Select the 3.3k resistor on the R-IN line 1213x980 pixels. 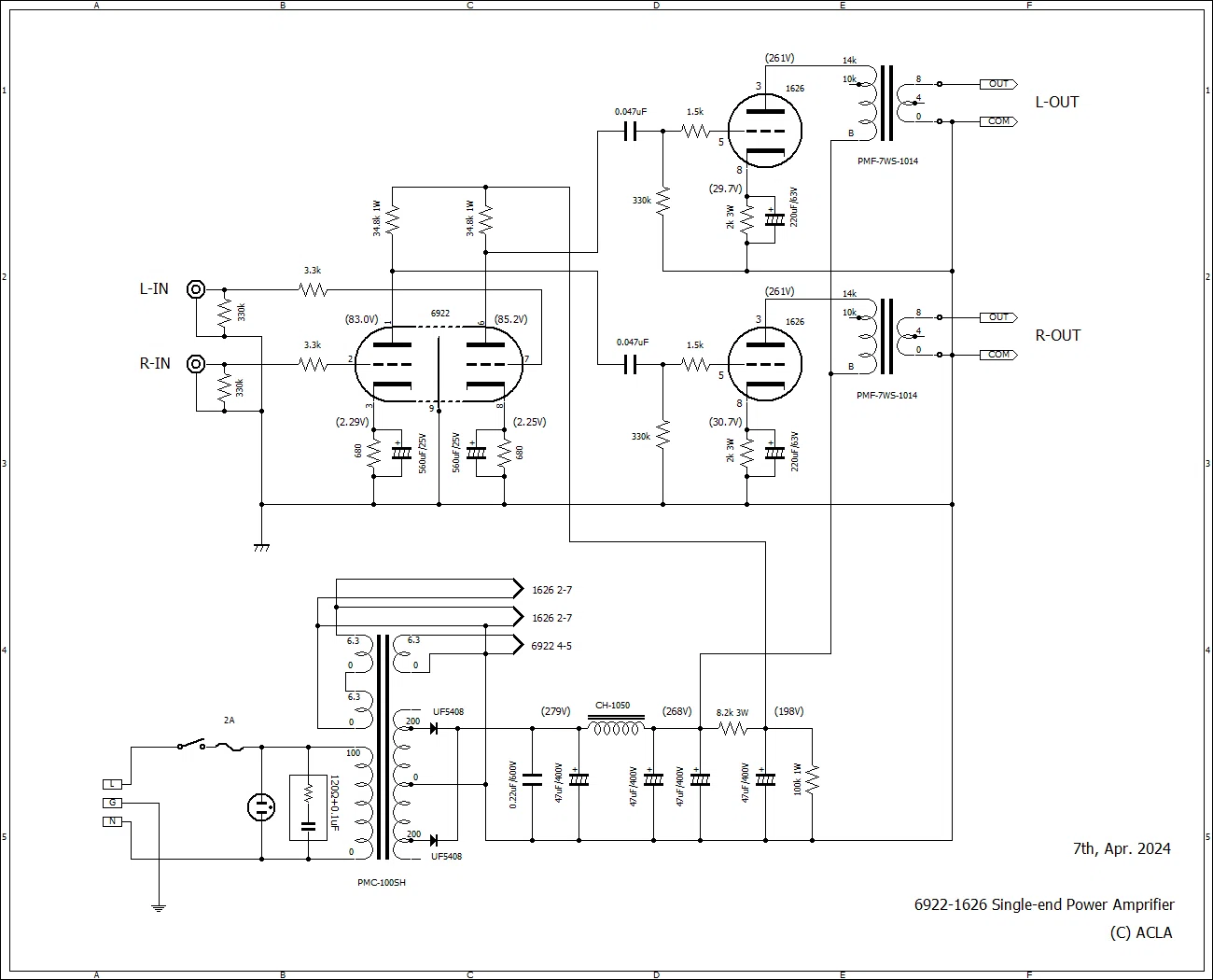click(x=313, y=364)
